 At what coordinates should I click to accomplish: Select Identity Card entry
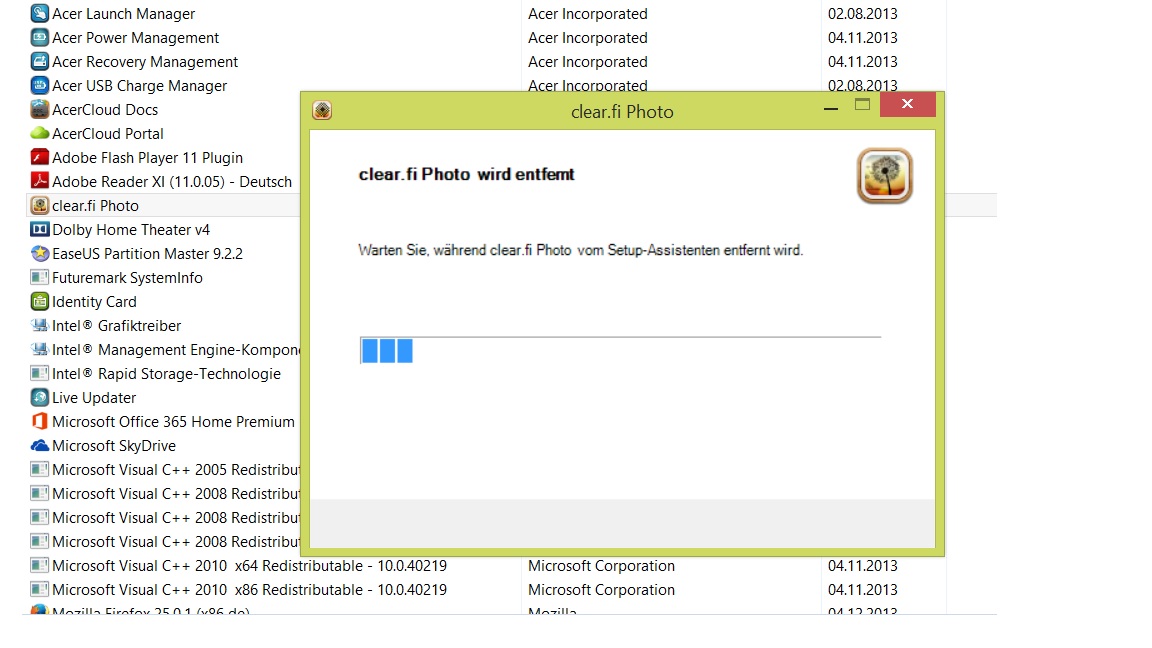(x=94, y=302)
